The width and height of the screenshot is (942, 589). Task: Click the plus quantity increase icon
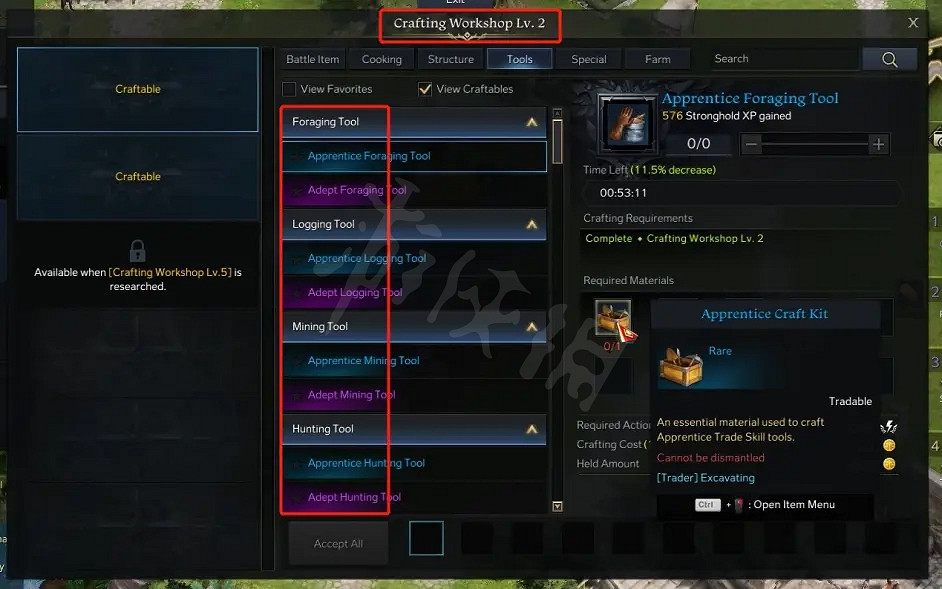878,144
